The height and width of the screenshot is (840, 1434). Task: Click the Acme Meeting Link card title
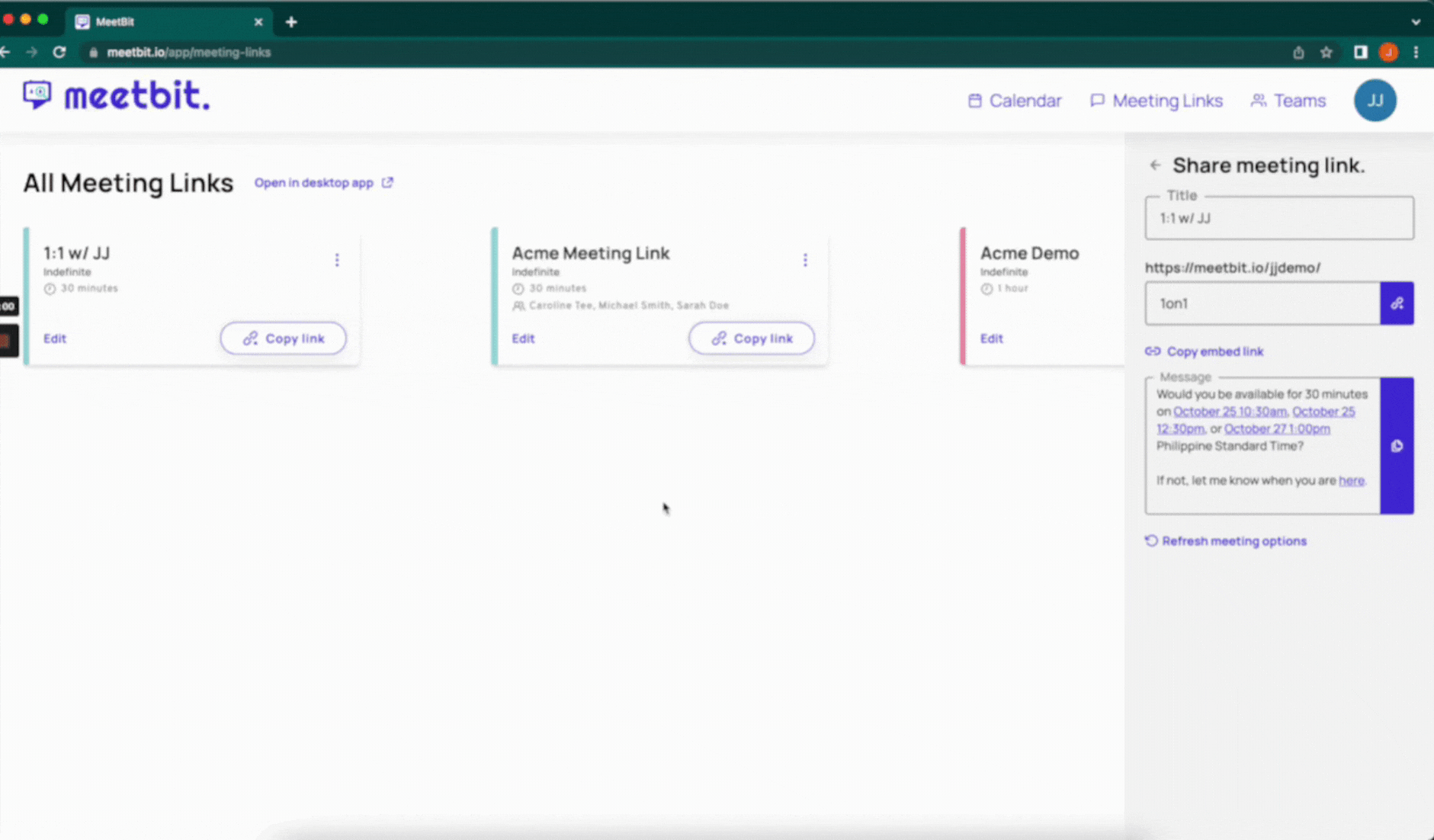(x=591, y=253)
